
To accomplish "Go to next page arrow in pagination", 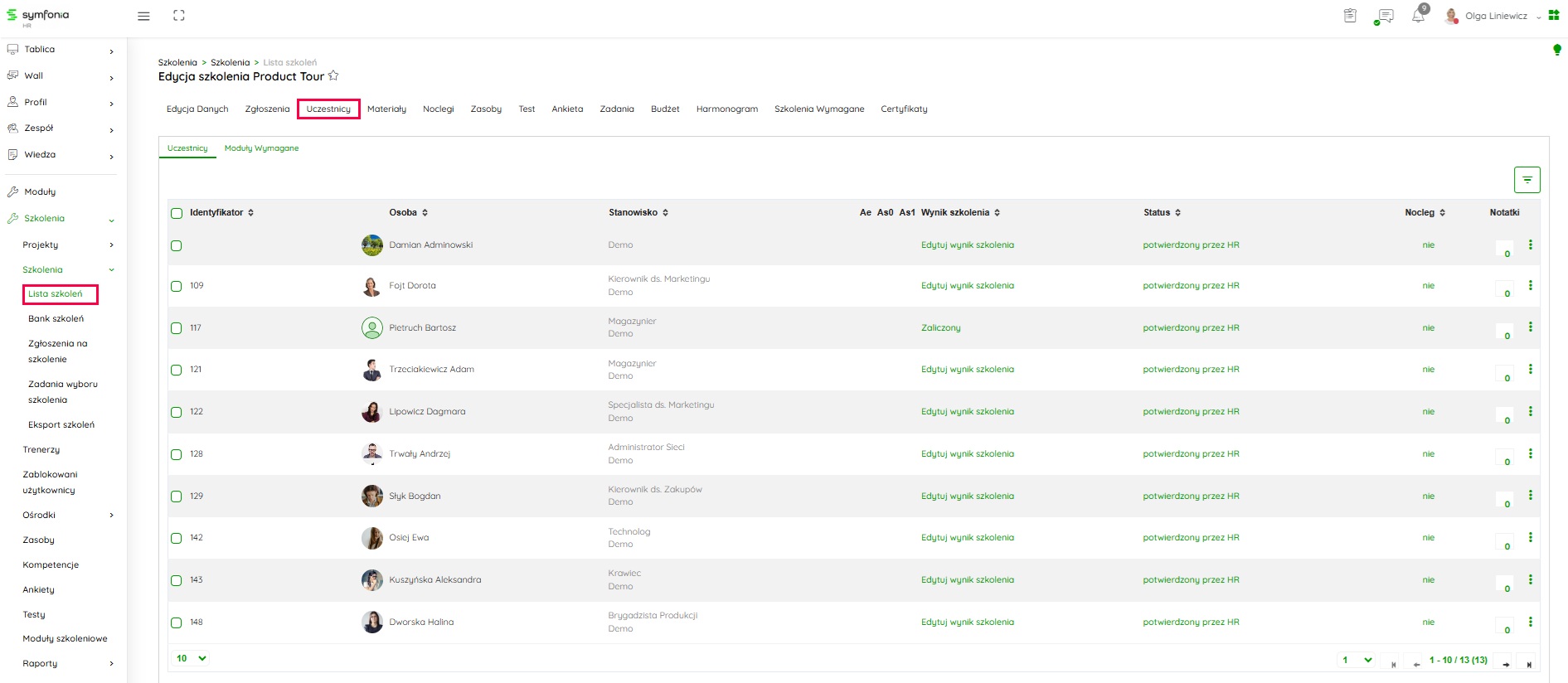I will click(1506, 664).
